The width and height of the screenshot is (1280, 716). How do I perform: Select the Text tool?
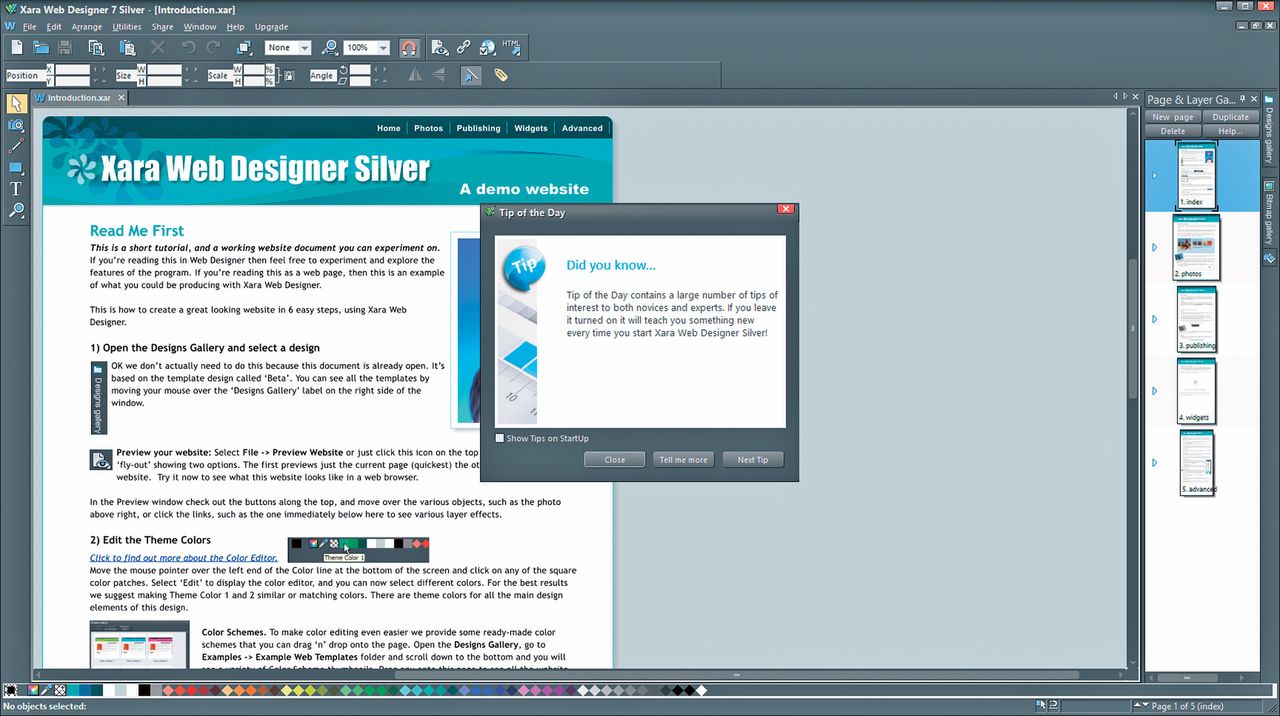click(16, 188)
